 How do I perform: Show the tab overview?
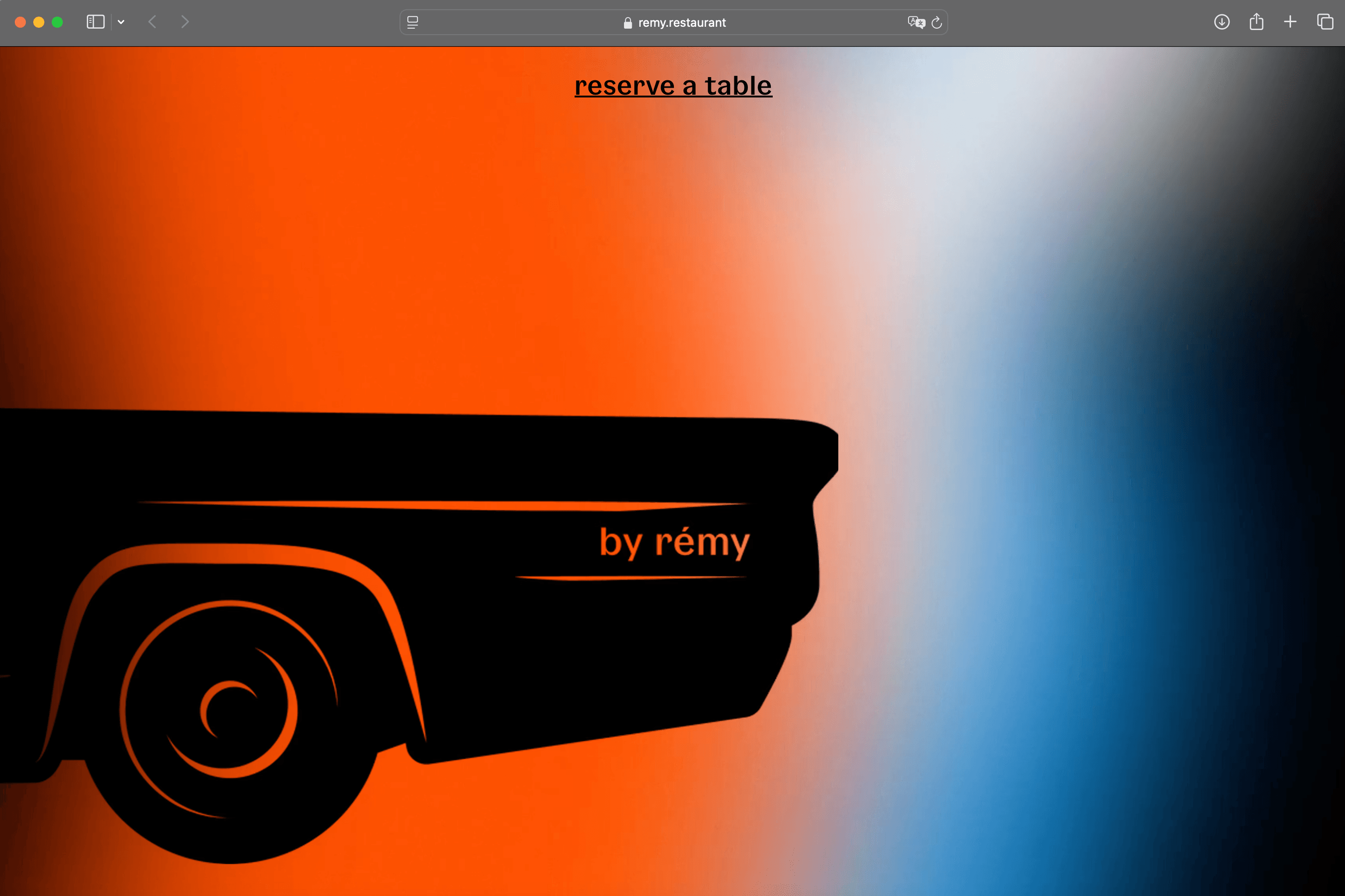coord(1324,22)
